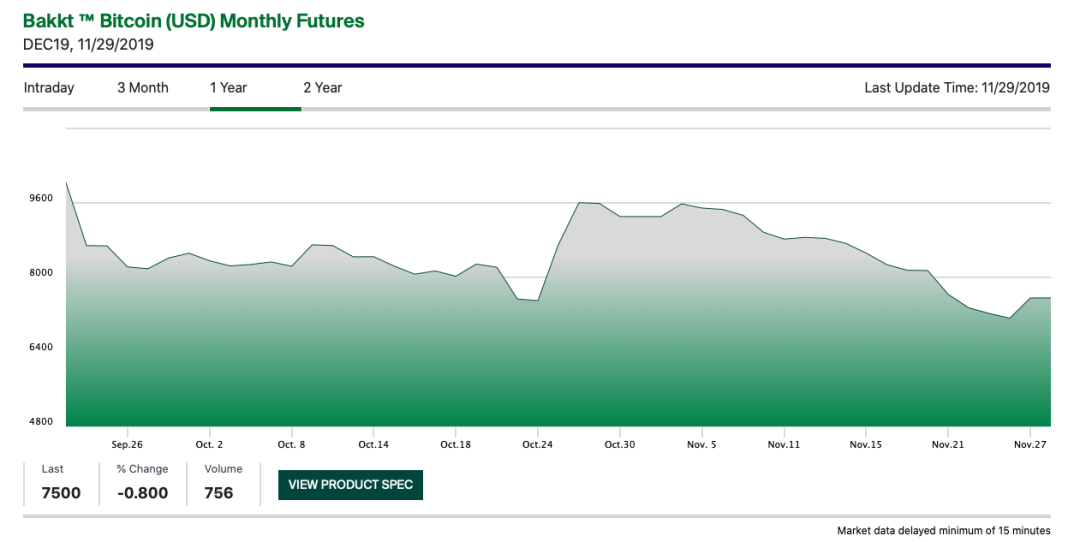Click the Nov.21 date axis label

point(948,445)
